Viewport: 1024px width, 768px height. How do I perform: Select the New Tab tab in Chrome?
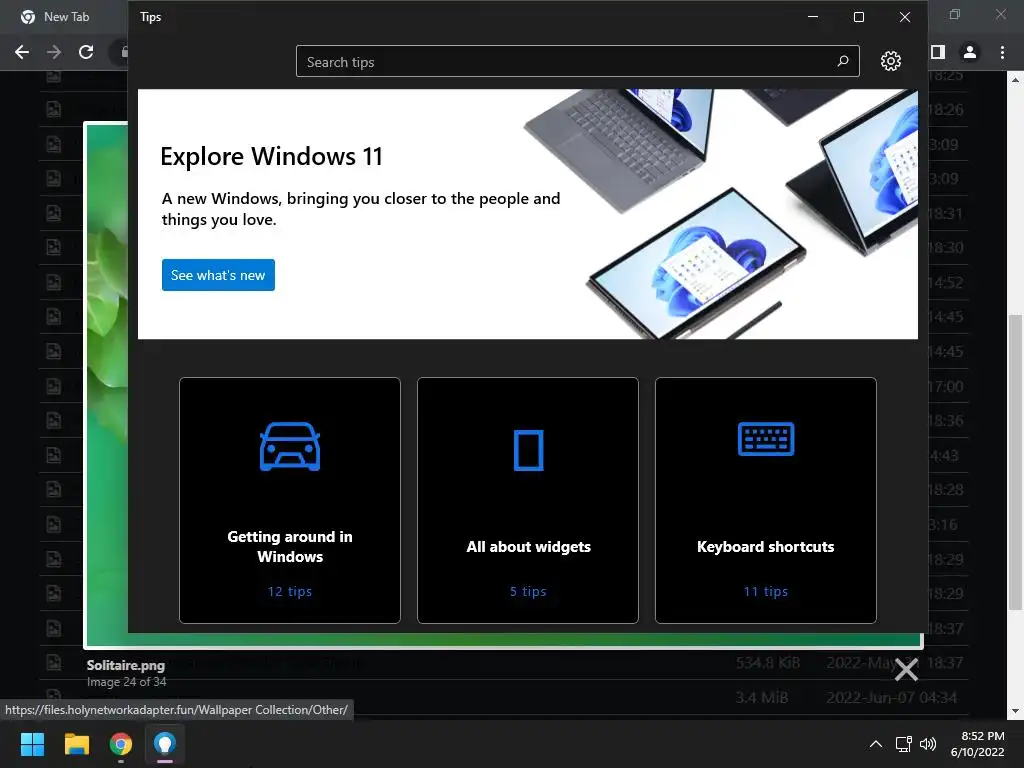[65, 17]
